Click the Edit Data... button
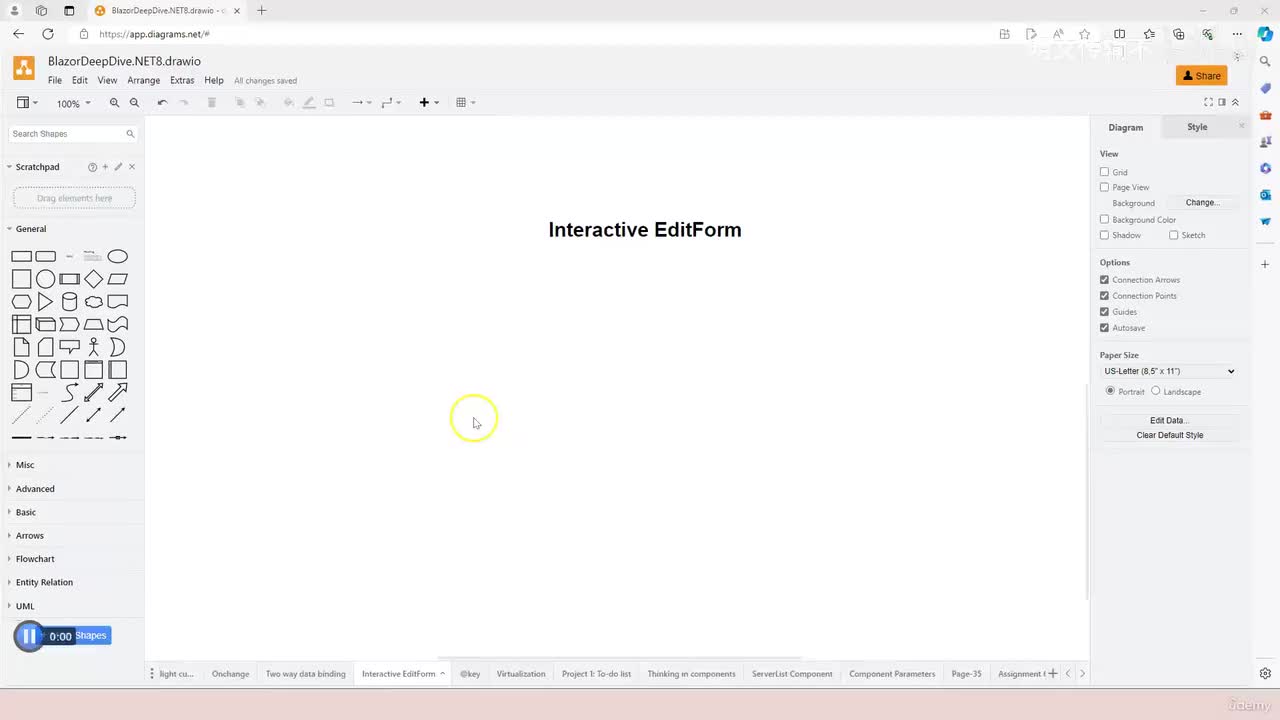This screenshot has width=1280, height=720. coord(1169,421)
